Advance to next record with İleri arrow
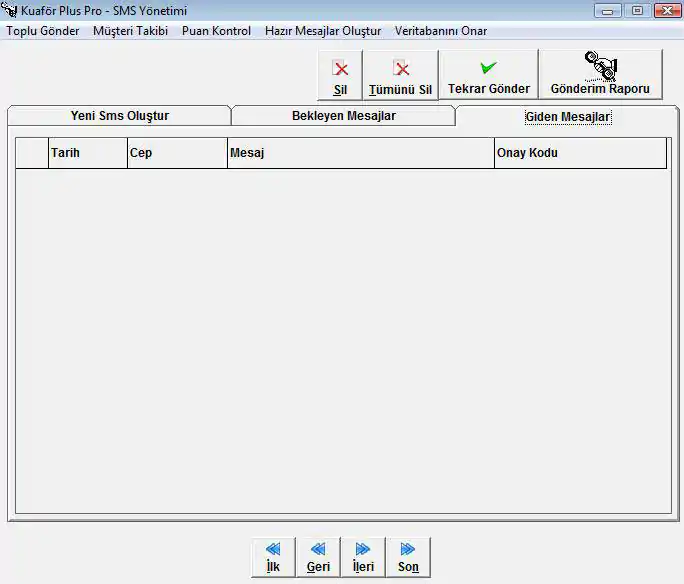The height and width of the screenshot is (584, 684). pos(363,550)
